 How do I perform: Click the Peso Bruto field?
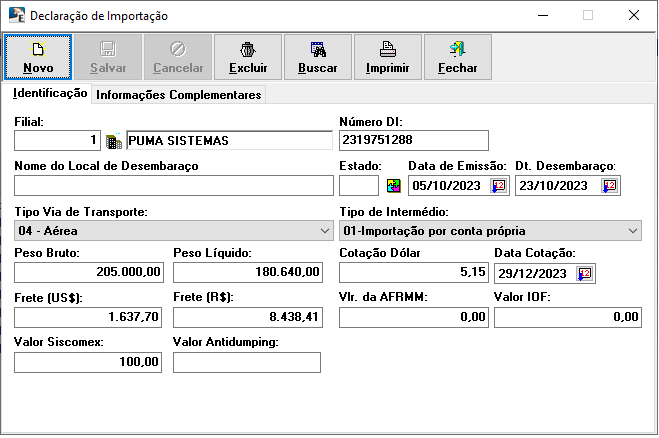[x=88, y=273]
